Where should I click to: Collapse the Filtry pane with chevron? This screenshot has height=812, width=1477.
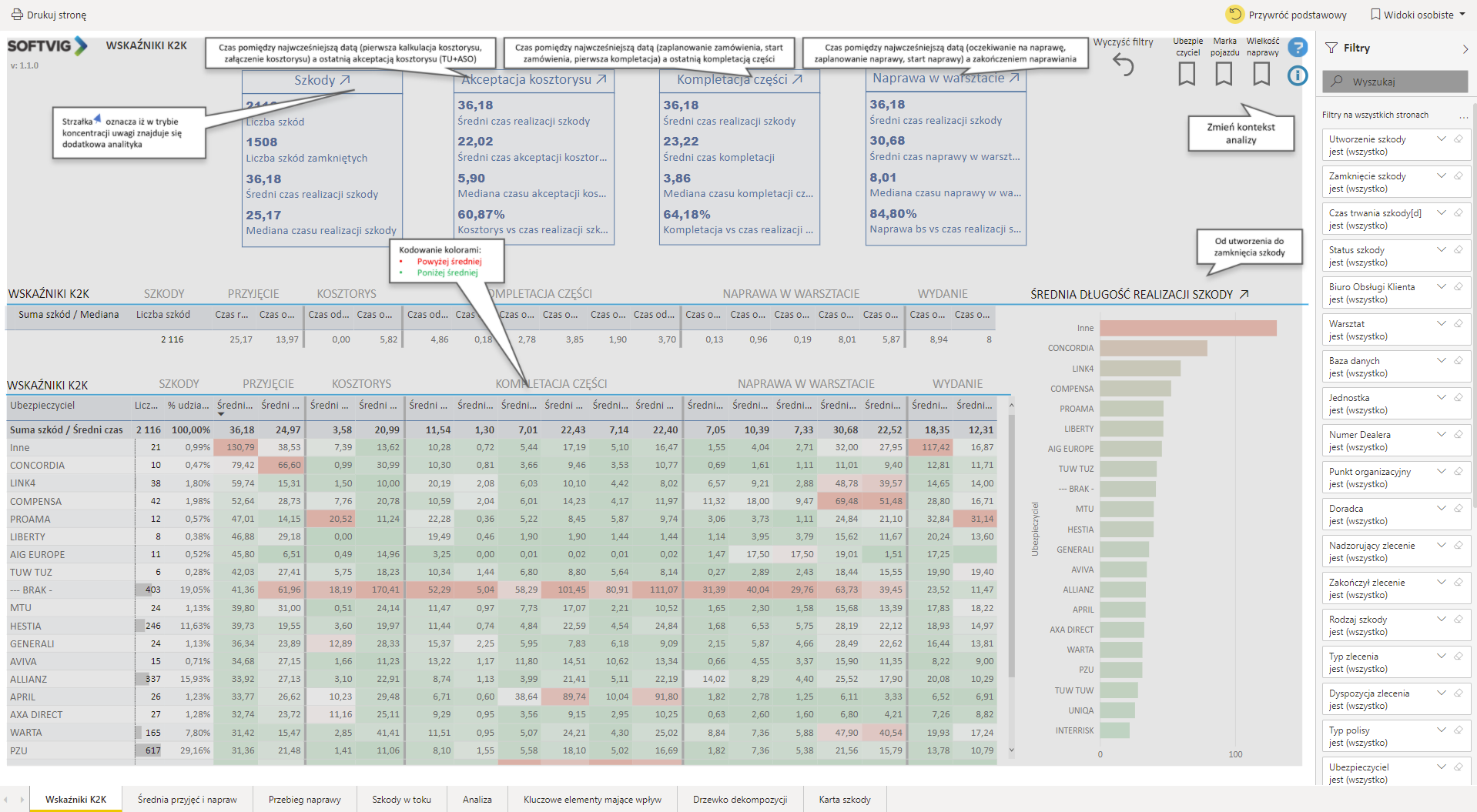point(1465,48)
